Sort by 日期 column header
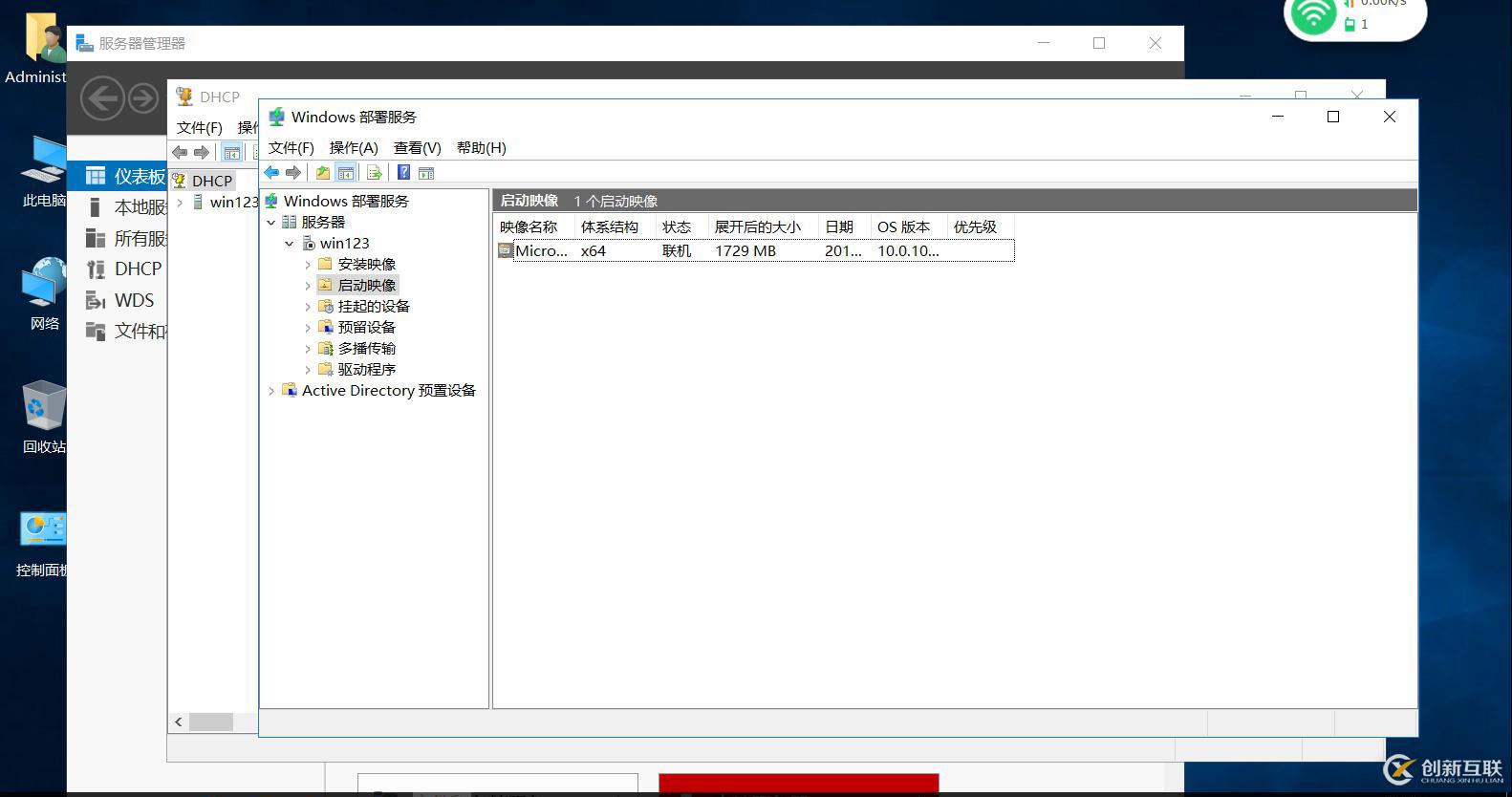This screenshot has height=797, width=1512. coord(844,227)
